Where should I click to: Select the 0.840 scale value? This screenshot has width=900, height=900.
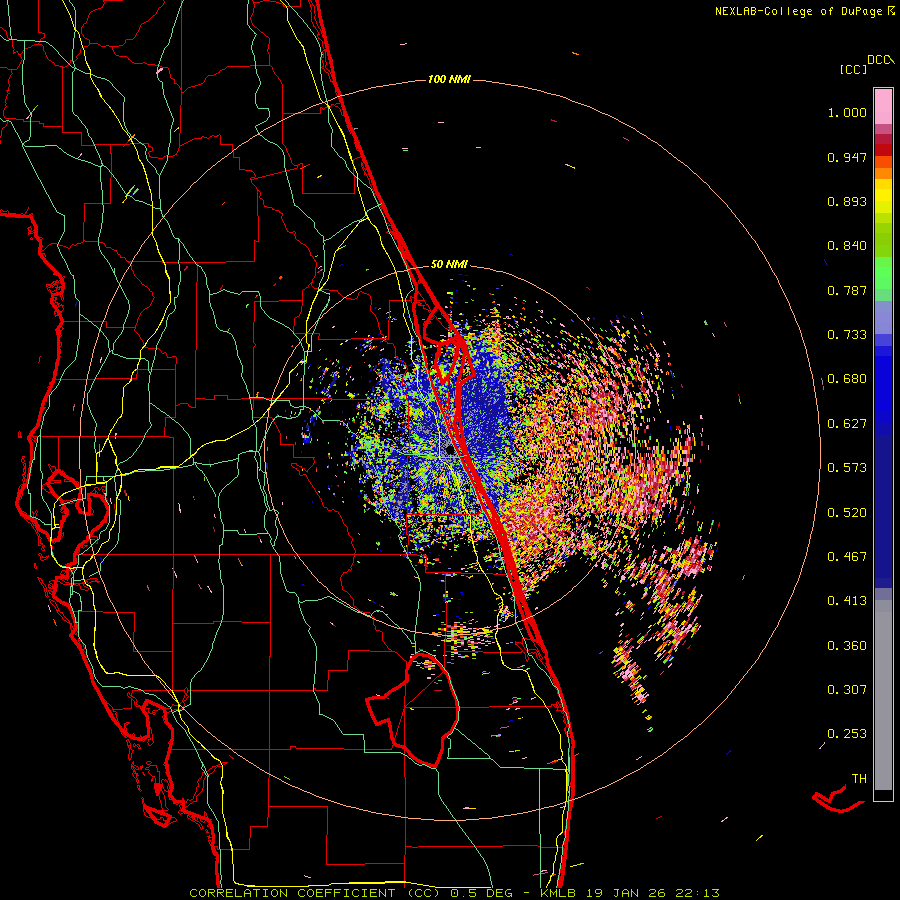click(x=847, y=246)
